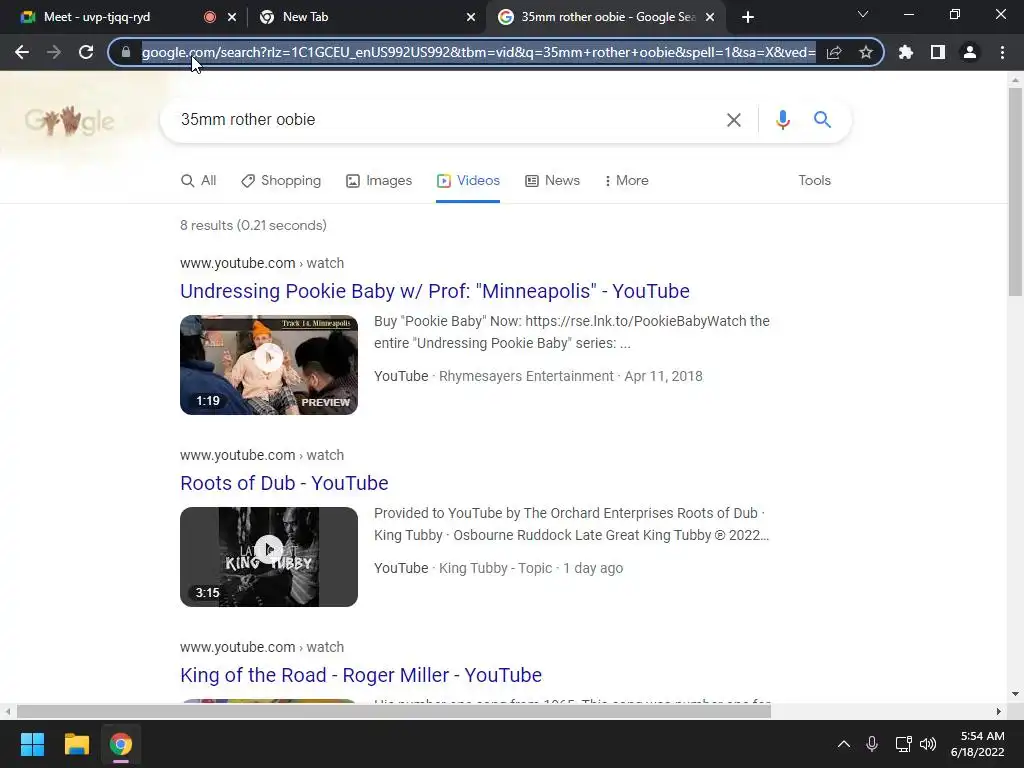This screenshot has width=1024, height=768.
Task: Click the browser forward arrow
Action: [54, 52]
